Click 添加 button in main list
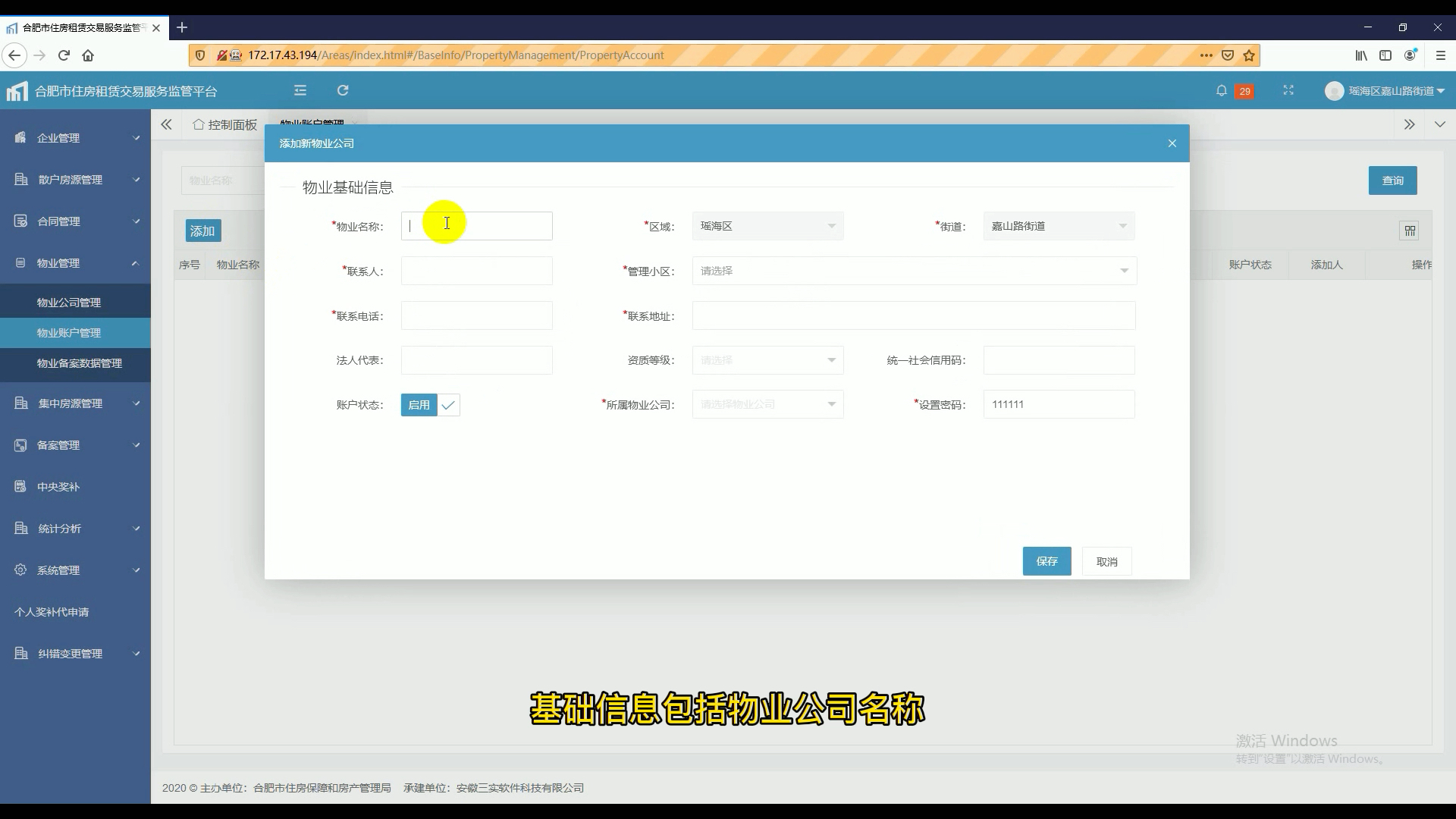 (200, 230)
